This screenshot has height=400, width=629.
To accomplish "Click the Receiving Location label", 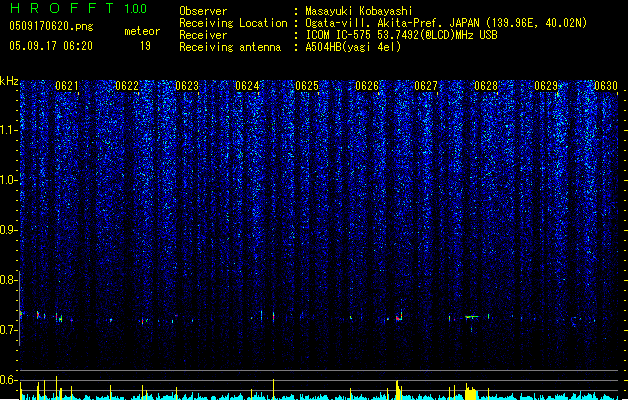I will (x=233, y=23).
